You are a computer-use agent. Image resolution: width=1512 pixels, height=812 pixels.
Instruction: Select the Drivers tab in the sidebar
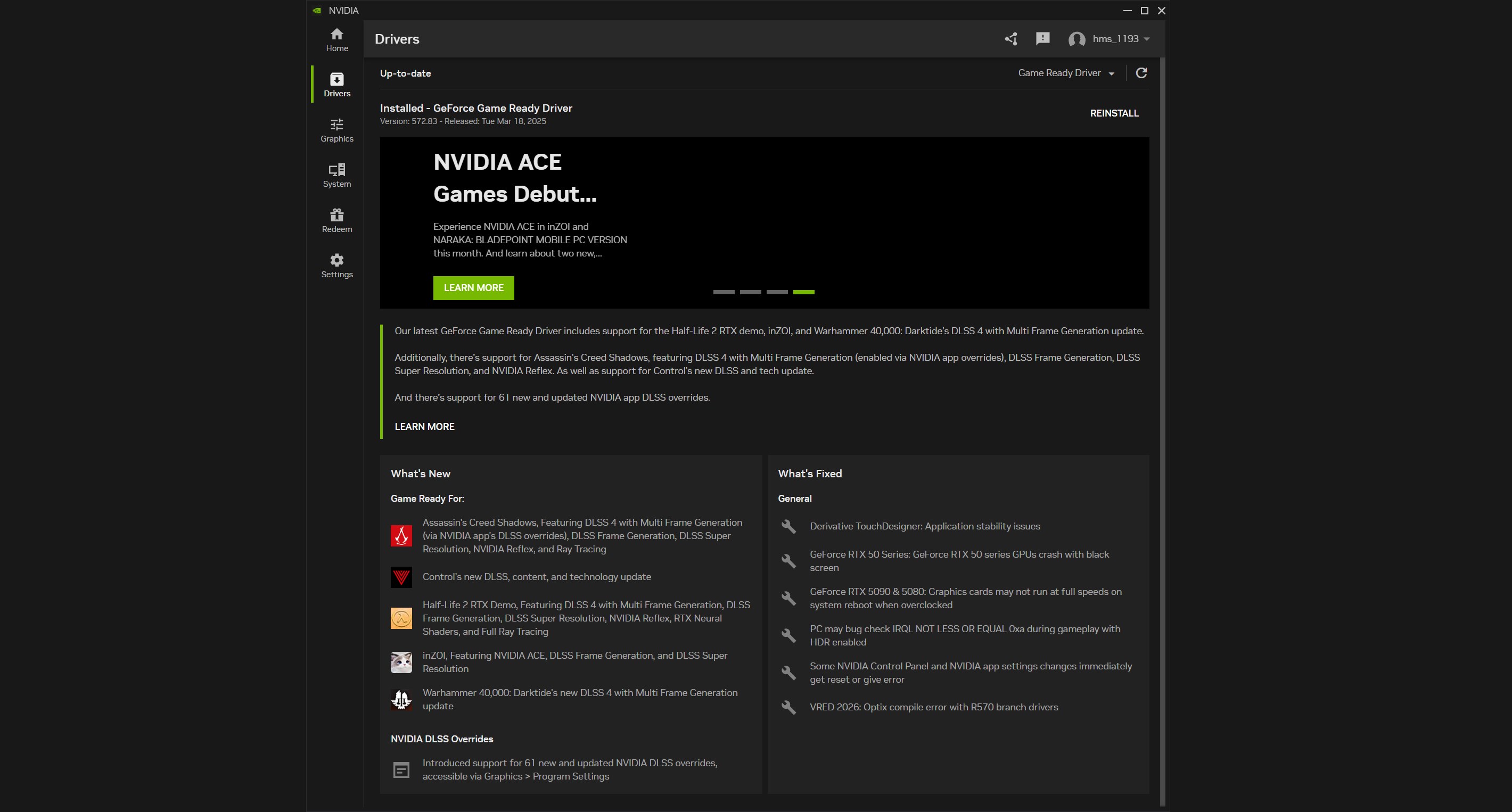pyautogui.click(x=337, y=85)
